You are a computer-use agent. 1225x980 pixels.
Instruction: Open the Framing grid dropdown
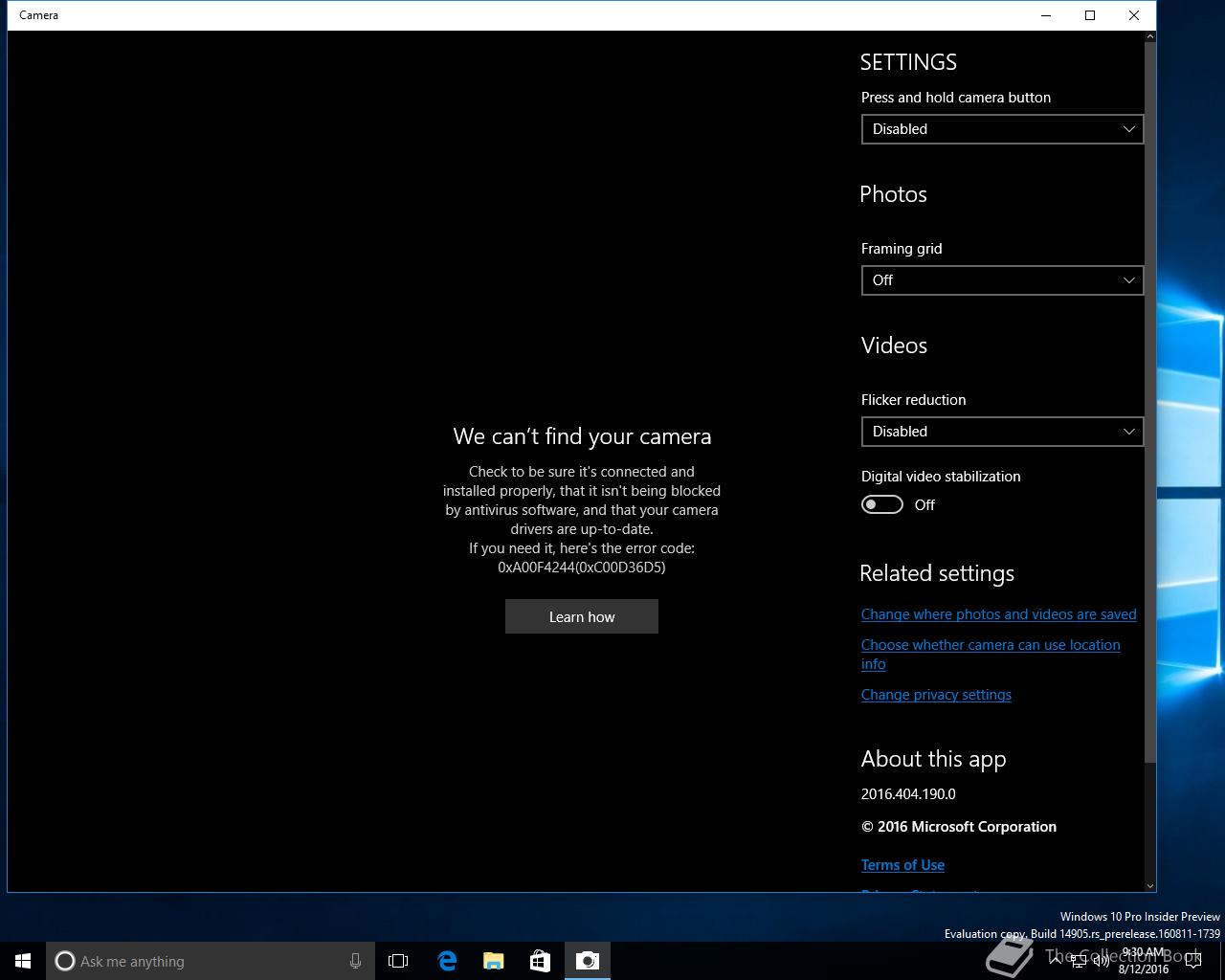tap(1002, 280)
